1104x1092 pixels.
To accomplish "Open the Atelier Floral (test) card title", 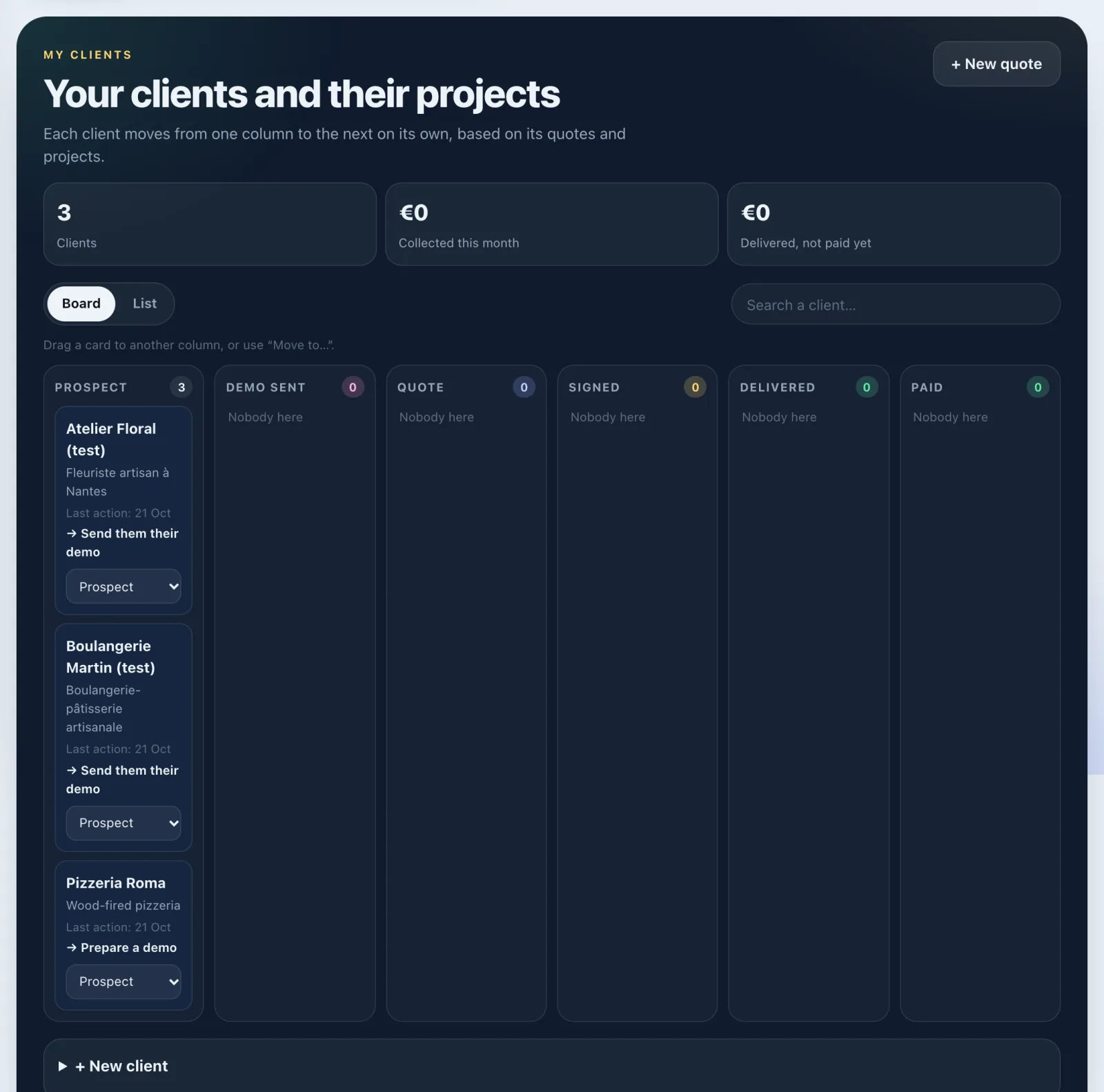I will click(x=111, y=439).
